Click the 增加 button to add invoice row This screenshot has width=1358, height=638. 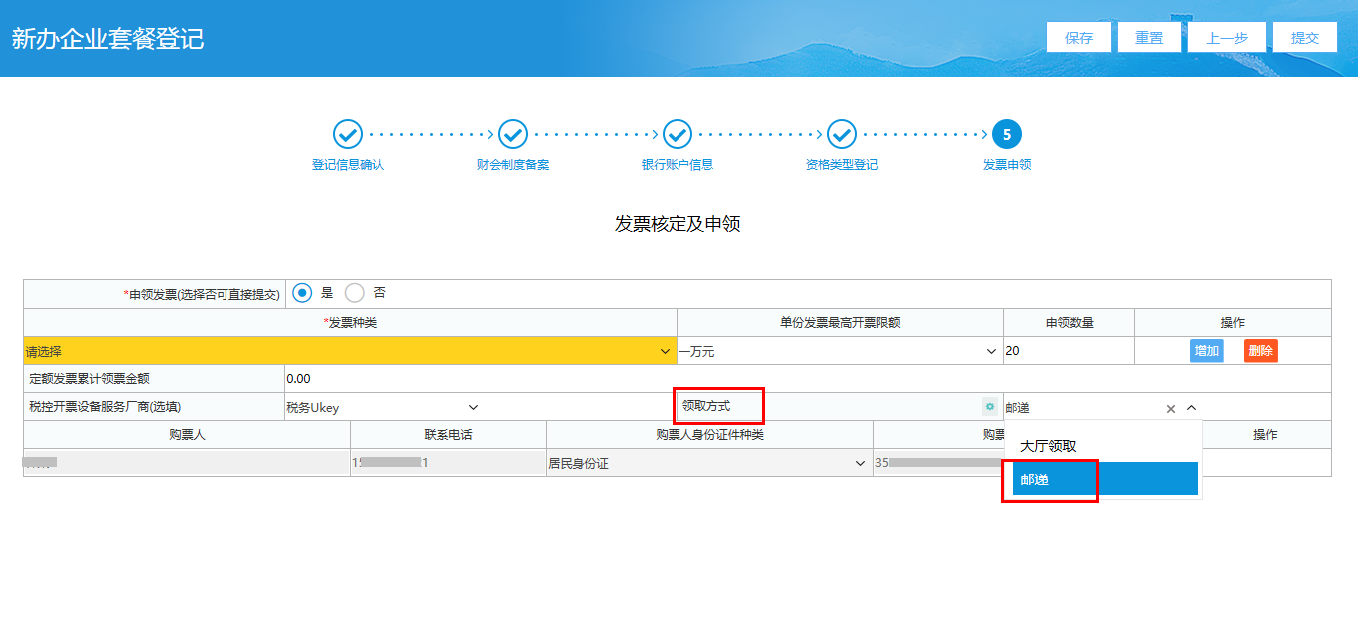[x=1207, y=351]
